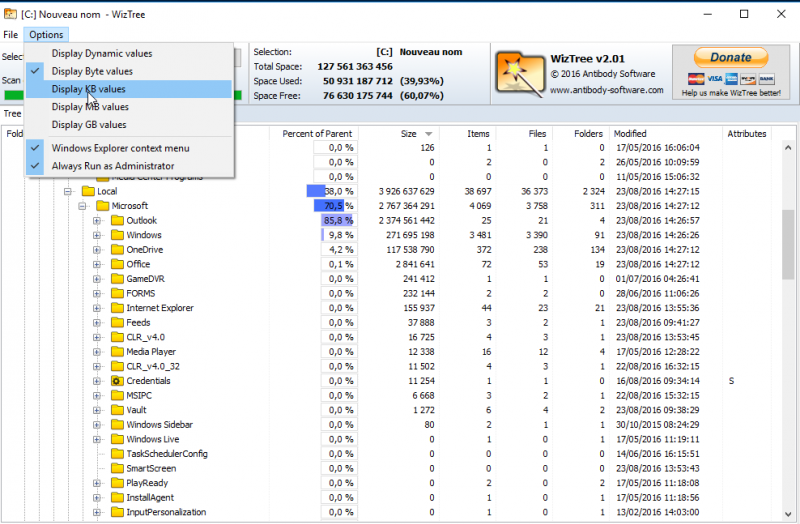The image size is (800, 524).
Task: Expand the Internet Explorer folder node
Action: click(97, 308)
